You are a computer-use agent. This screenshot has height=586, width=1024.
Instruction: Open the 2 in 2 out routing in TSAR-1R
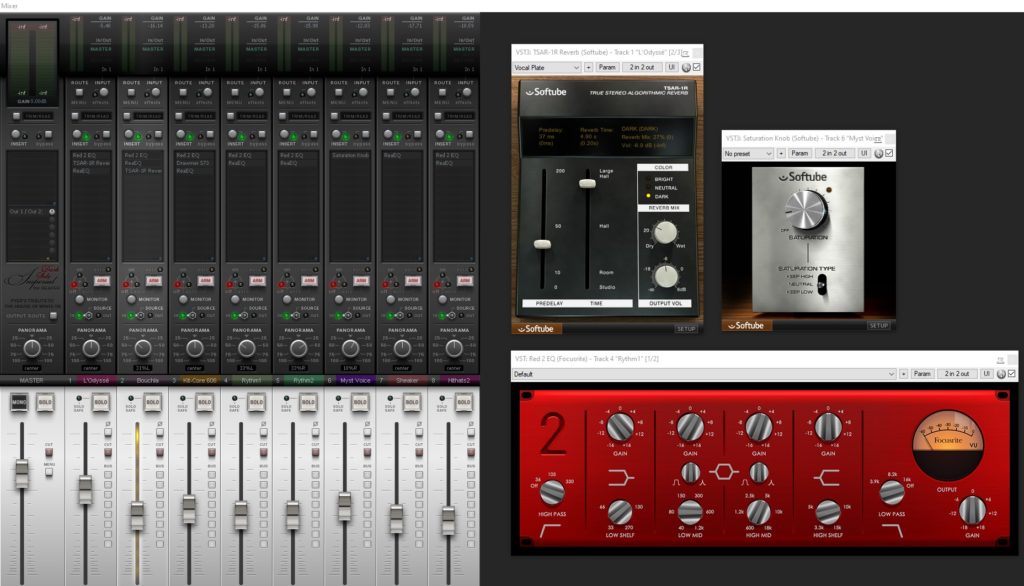(641, 67)
